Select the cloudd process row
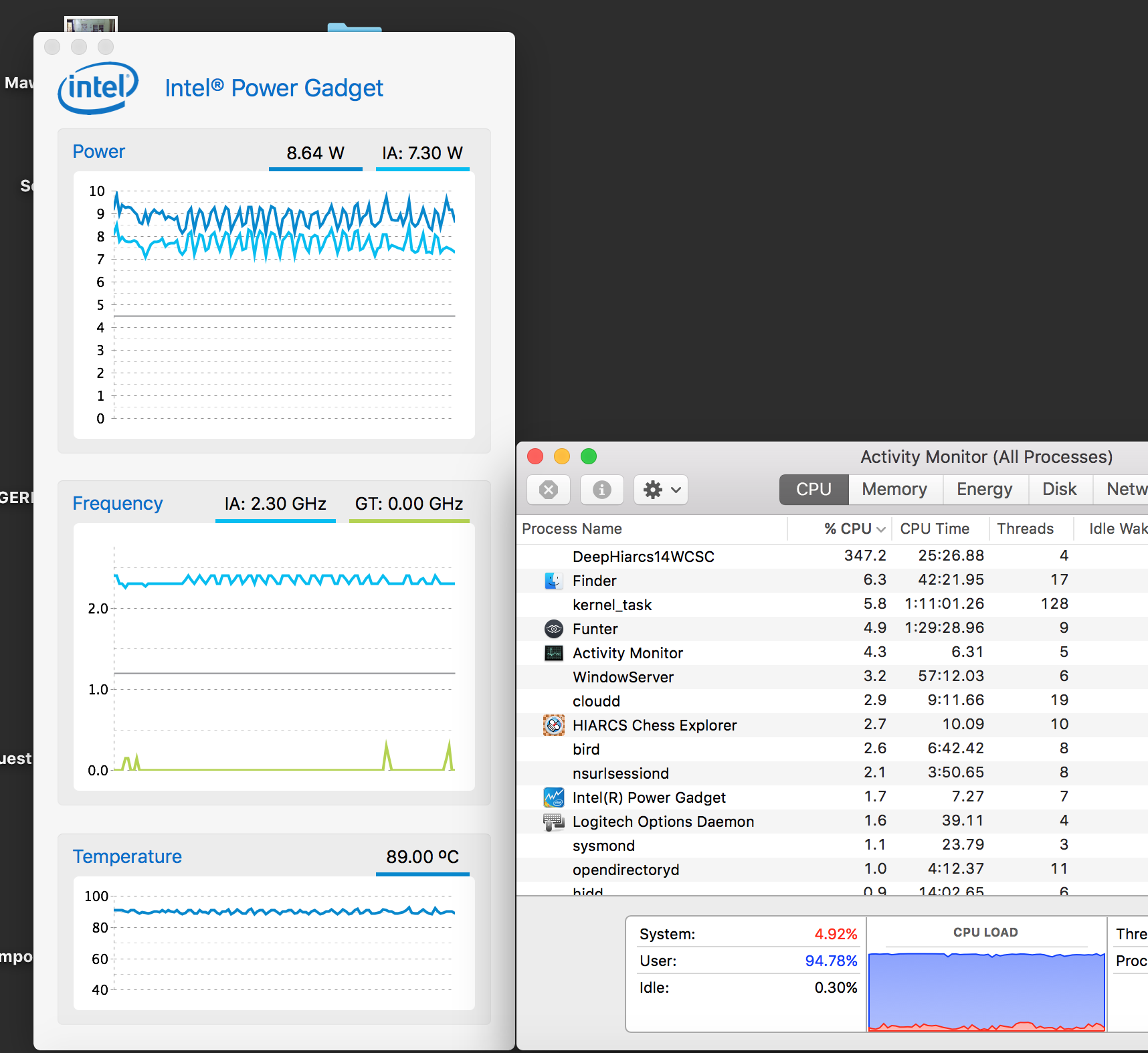The height and width of the screenshot is (1053, 1148). point(832,700)
